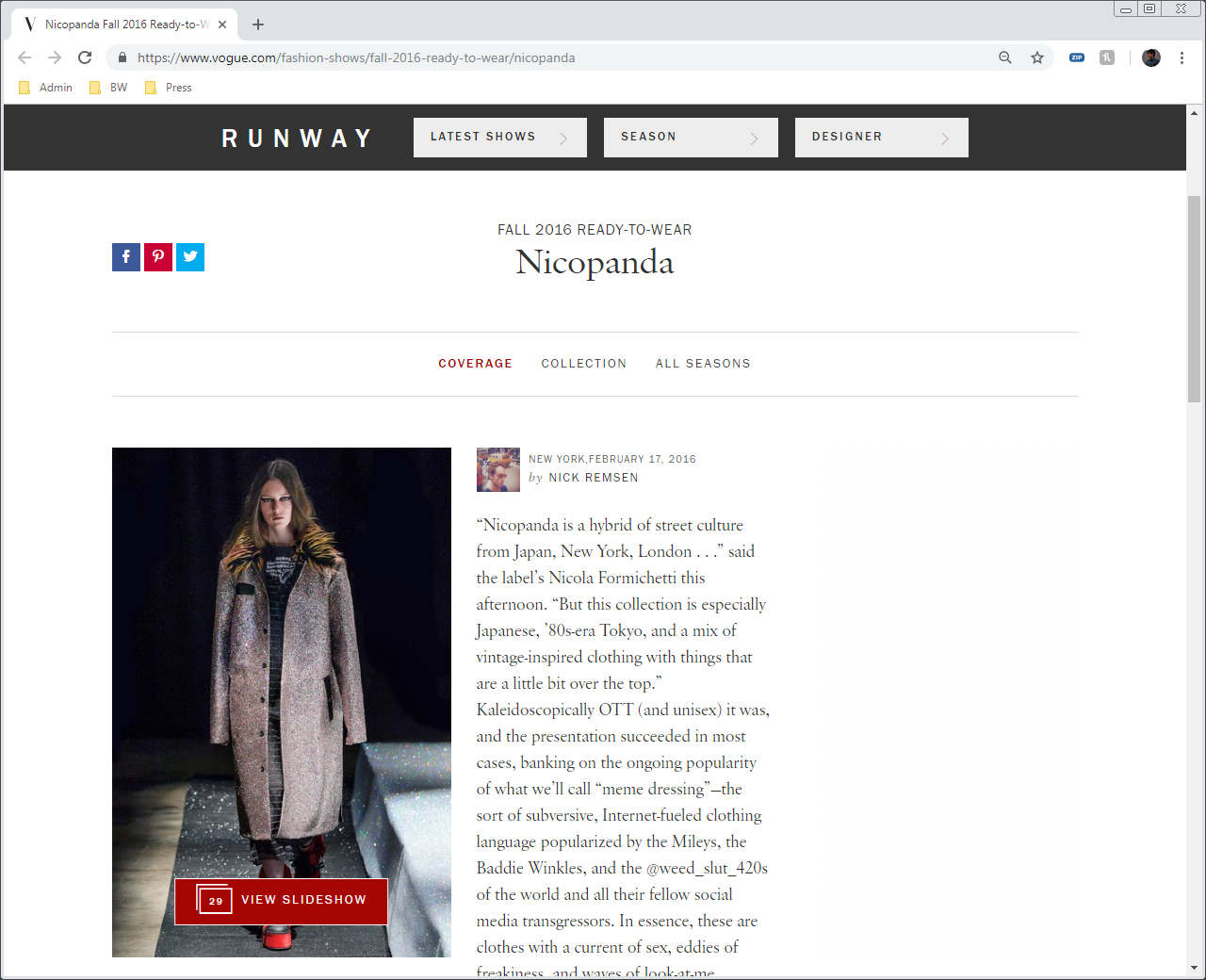Click the VIEW SLIDESHOW button

[281, 901]
